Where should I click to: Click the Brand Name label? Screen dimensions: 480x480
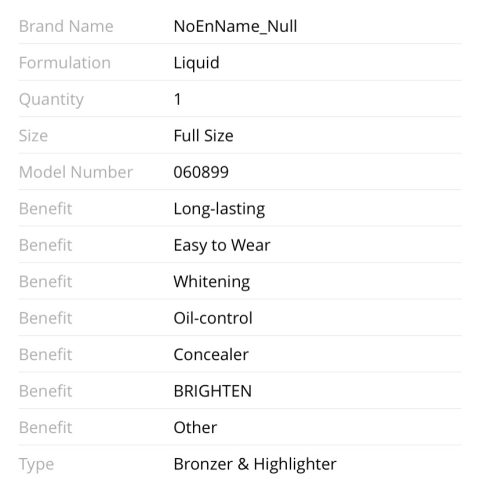66,26
